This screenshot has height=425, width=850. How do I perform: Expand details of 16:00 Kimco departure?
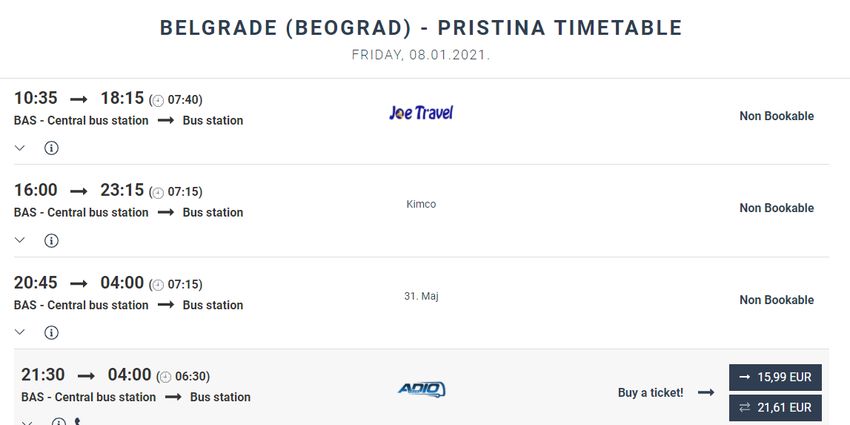click(20, 240)
